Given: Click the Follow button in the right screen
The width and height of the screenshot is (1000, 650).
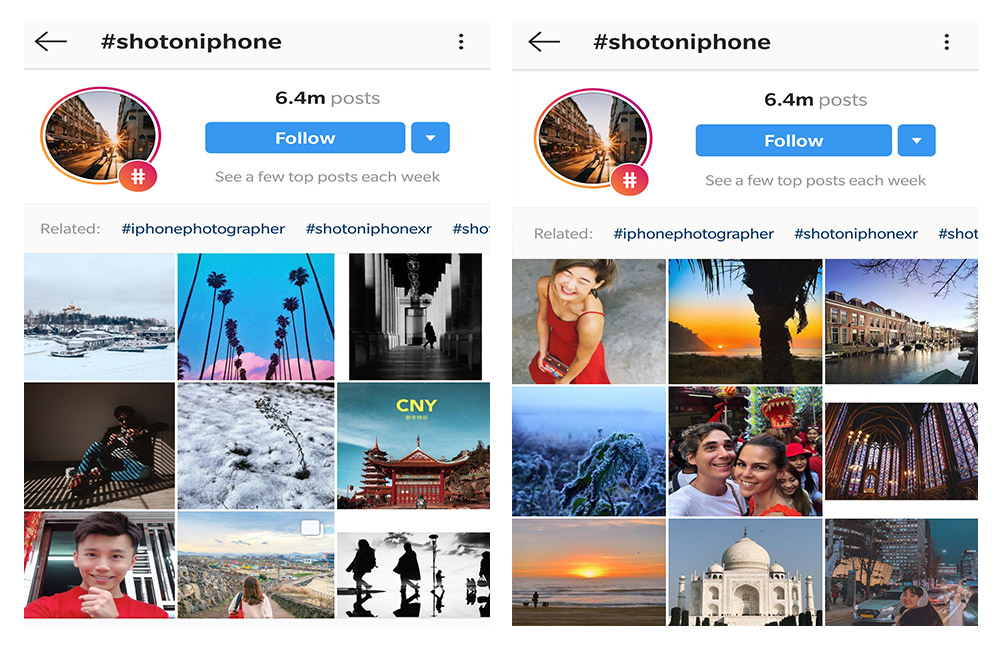Looking at the screenshot, I should pyautogui.click(x=793, y=140).
